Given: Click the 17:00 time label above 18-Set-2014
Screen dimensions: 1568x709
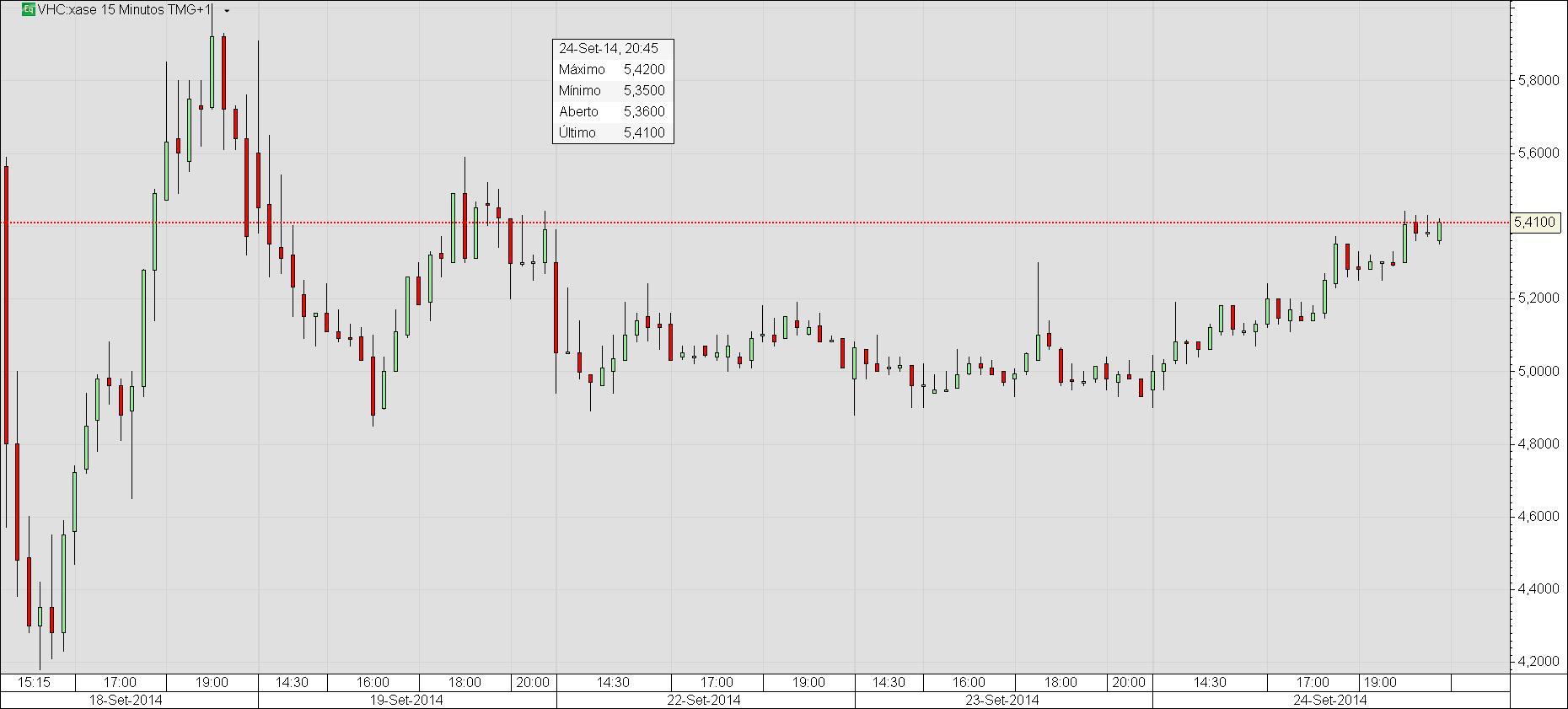Looking at the screenshot, I should click(x=120, y=682).
